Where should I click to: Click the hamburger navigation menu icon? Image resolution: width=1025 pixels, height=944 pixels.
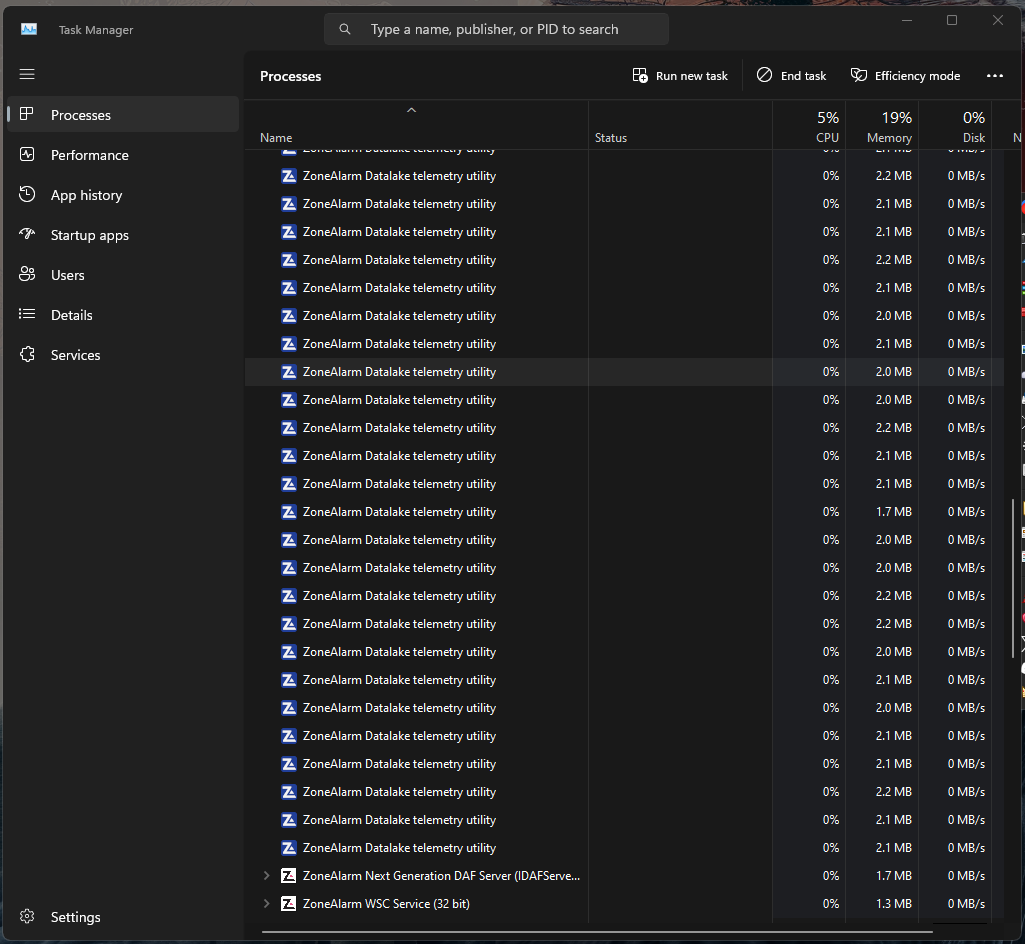click(27, 74)
